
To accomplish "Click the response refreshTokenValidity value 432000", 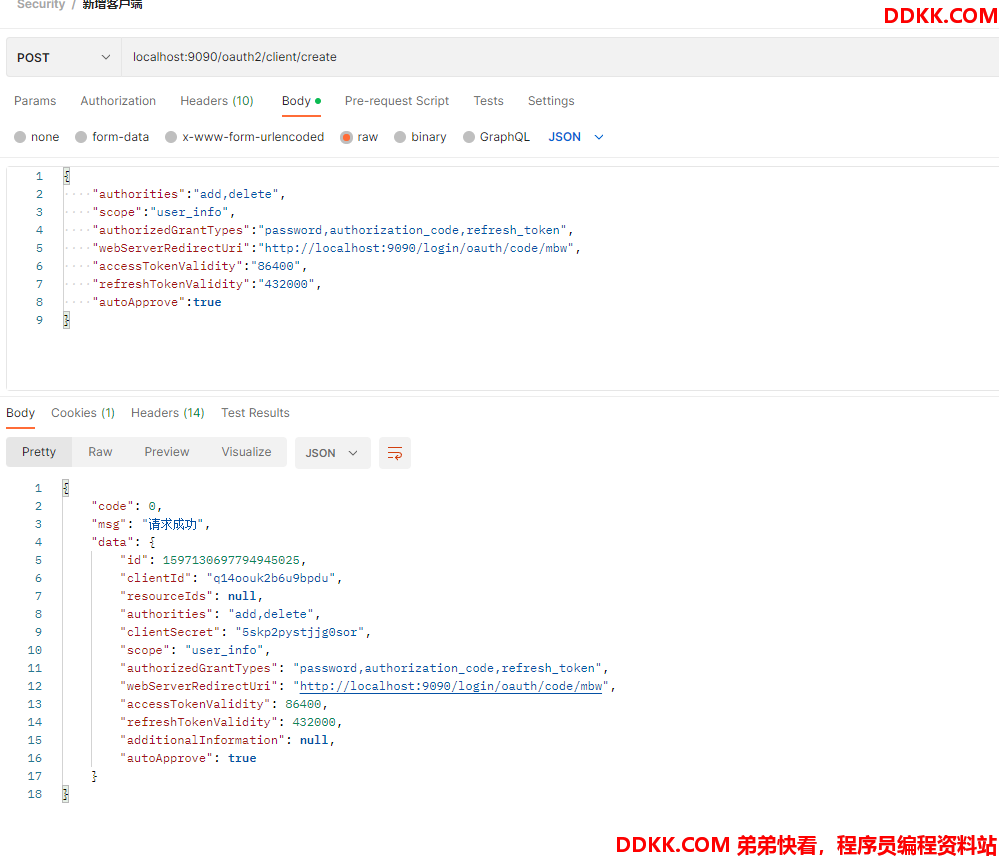I will [314, 722].
